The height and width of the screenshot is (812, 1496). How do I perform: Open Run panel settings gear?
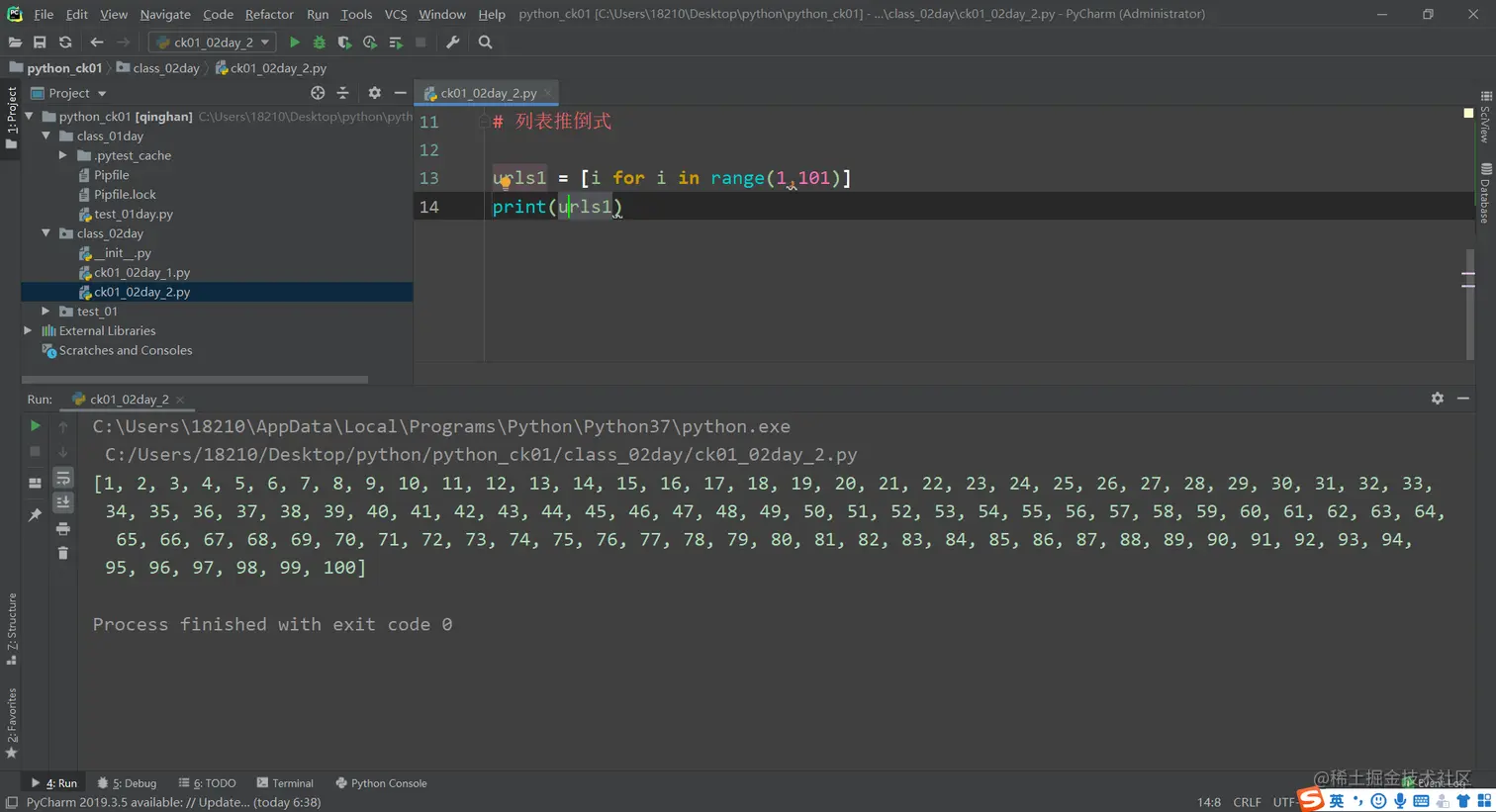coord(1437,399)
